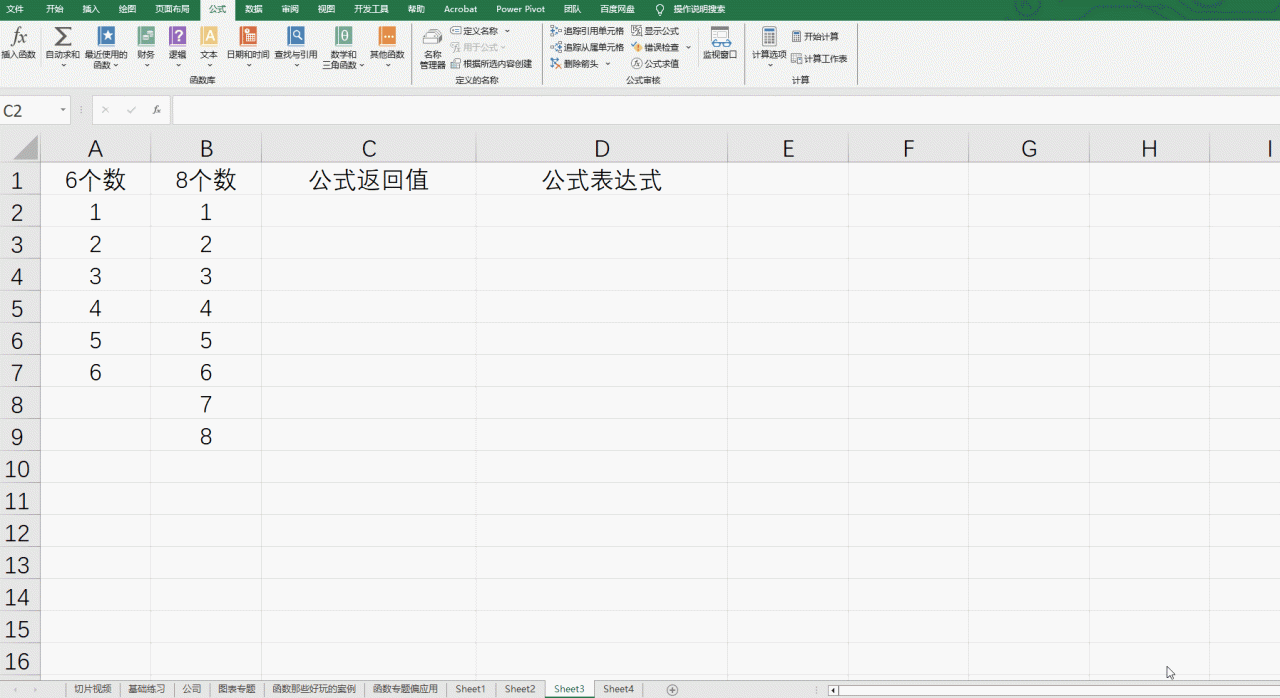Open the 监视窗口 watch window
The width and height of the screenshot is (1280, 698).
720,43
